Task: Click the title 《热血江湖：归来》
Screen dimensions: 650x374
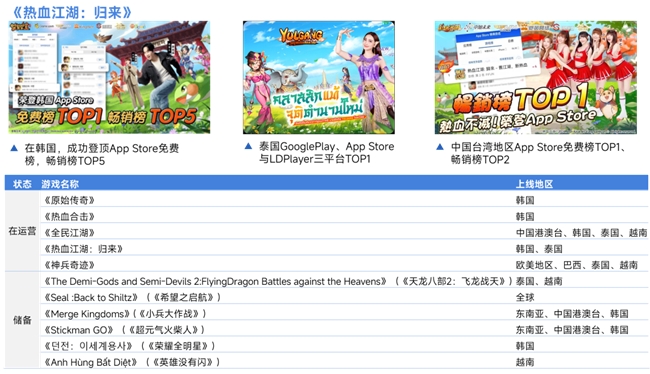Action: [71, 12]
